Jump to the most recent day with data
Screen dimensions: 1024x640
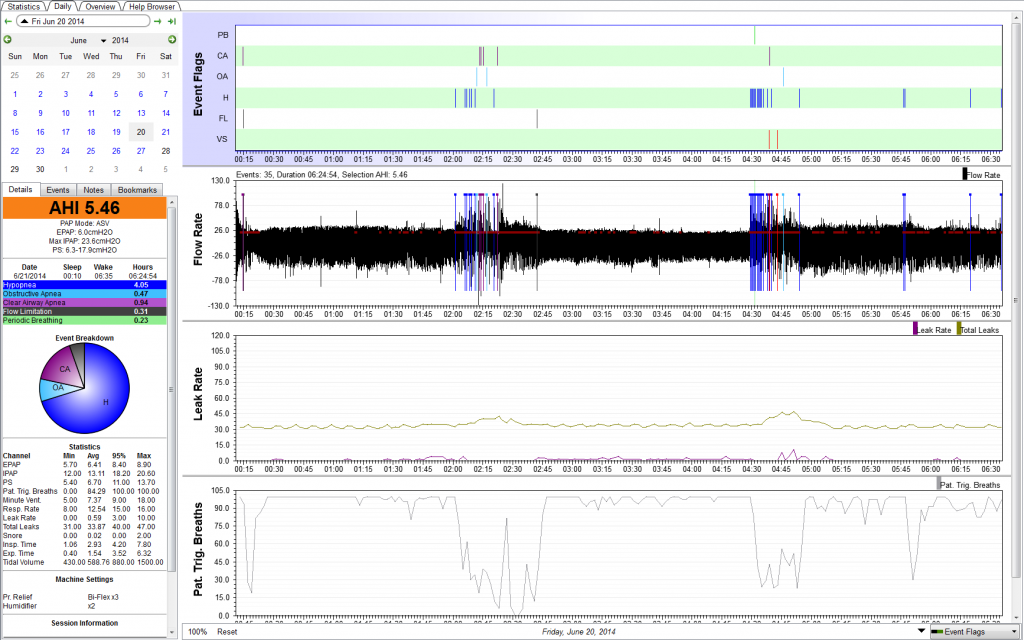[172, 21]
